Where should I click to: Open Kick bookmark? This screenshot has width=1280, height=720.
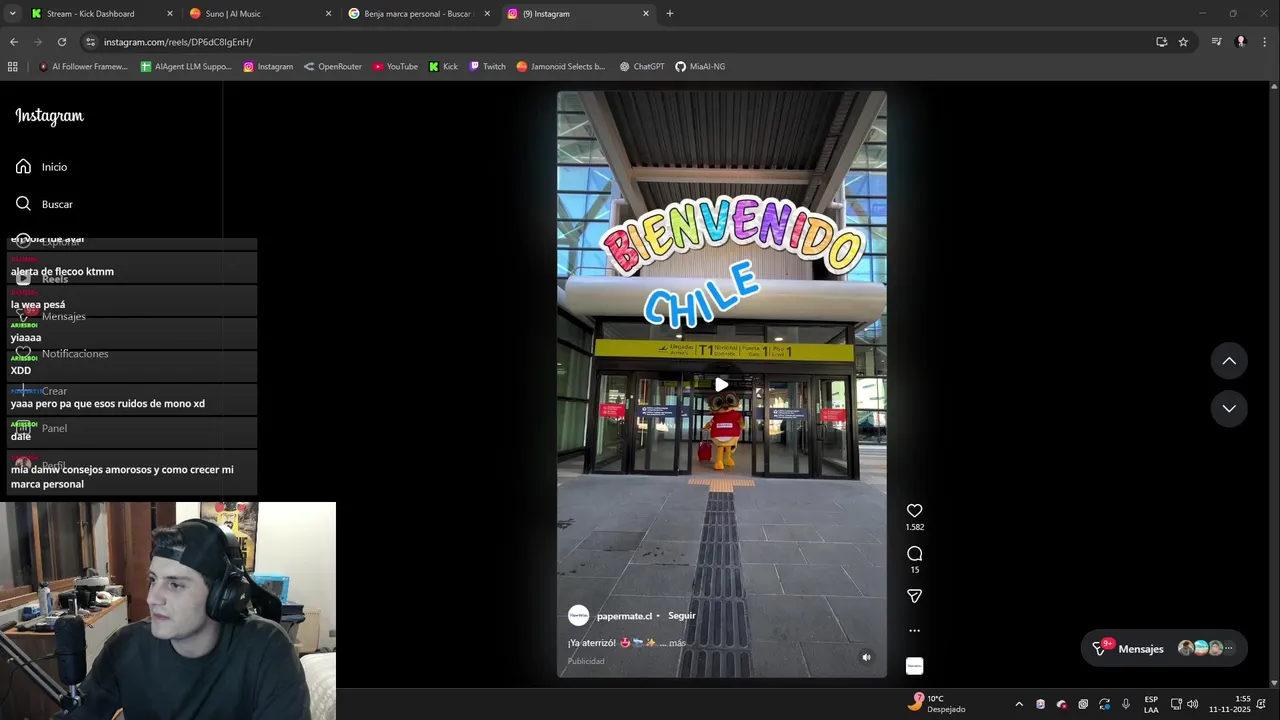pyautogui.click(x=443, y=67)
